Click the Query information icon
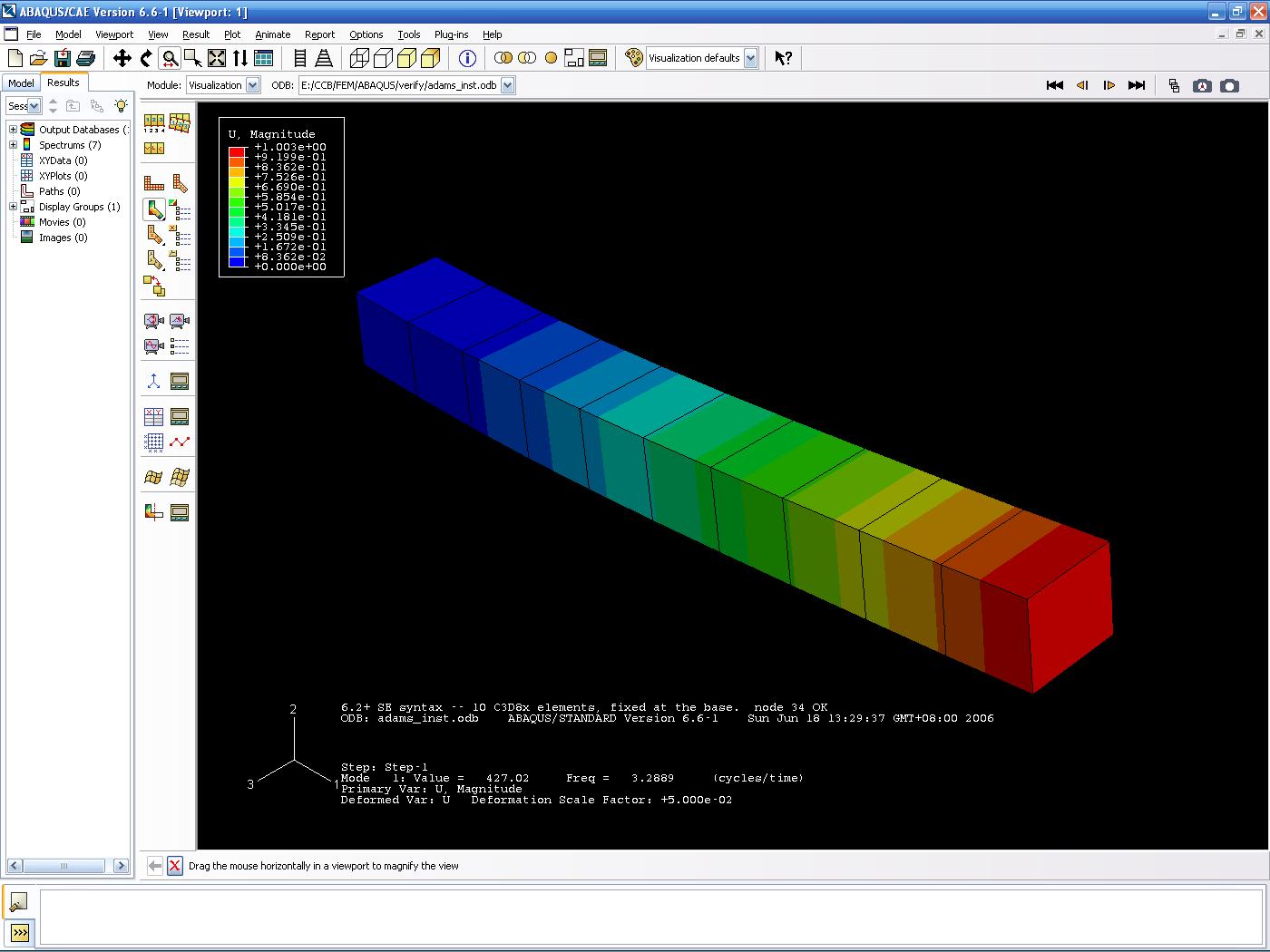The width and height of the screenshot is (1270, 952). (x=467, y=59)
